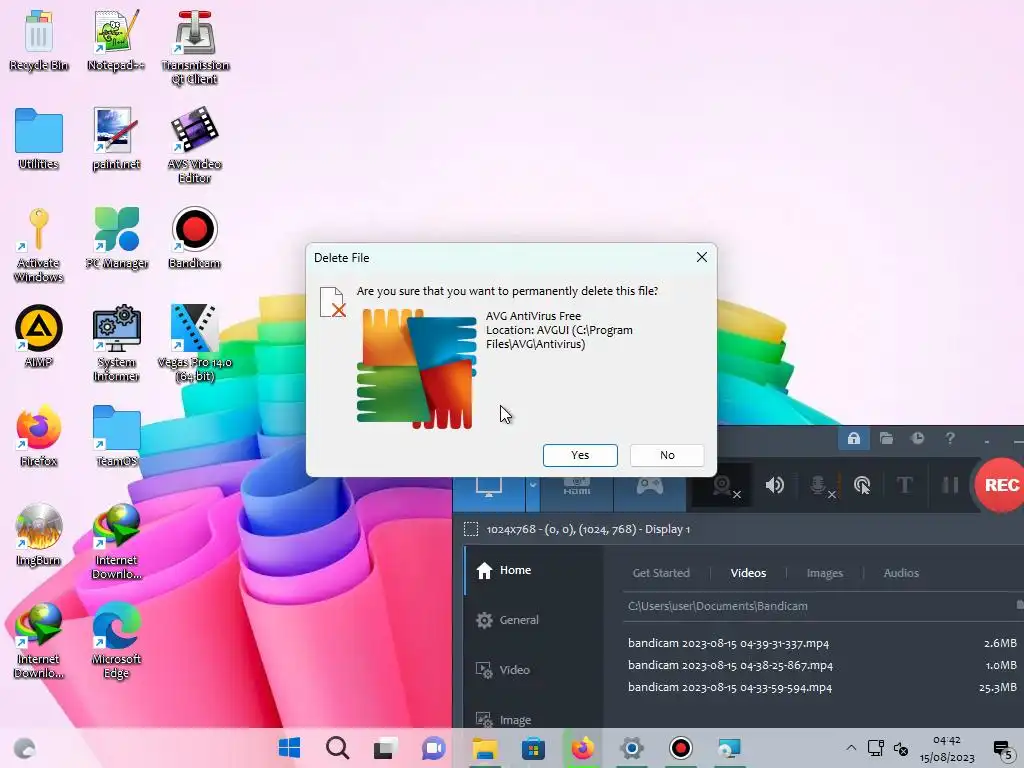Open File Explorer from the taskbar
The height and width of the screenshot is (768, 1024).
coord(485,748)
